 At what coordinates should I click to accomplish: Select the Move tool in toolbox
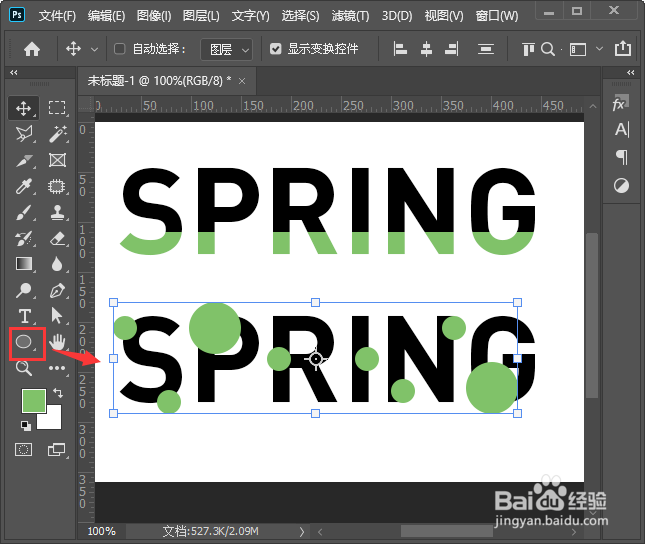[x=23, y=108]
